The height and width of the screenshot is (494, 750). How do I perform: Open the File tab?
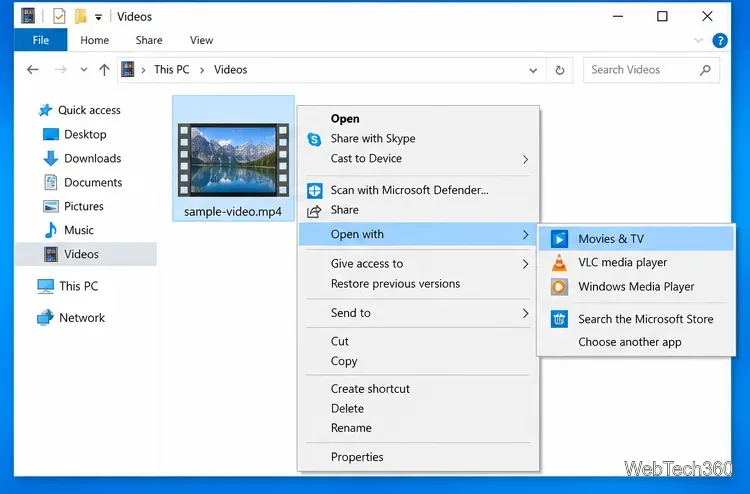click(x=41, y=40)
